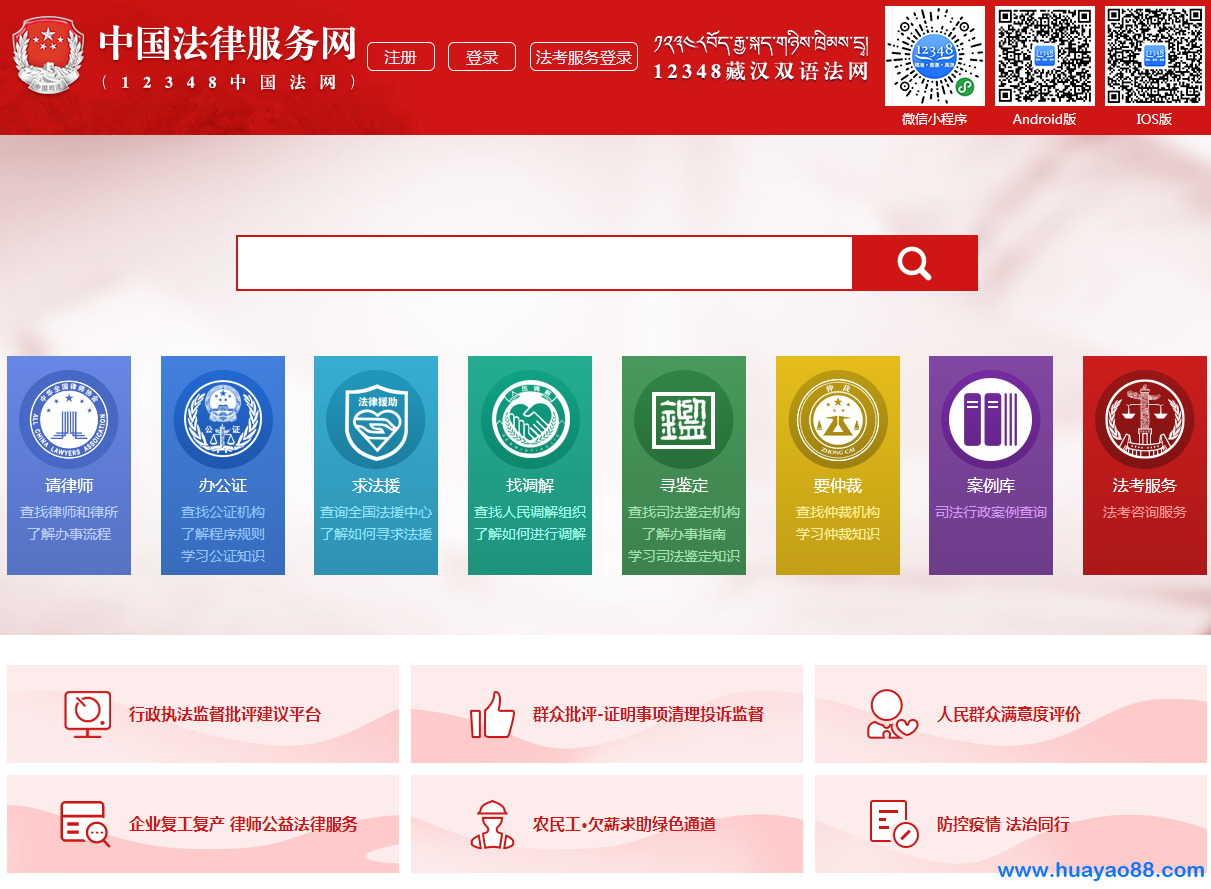
Task: Click the 注册 register button
Action: tap(401, 57)
